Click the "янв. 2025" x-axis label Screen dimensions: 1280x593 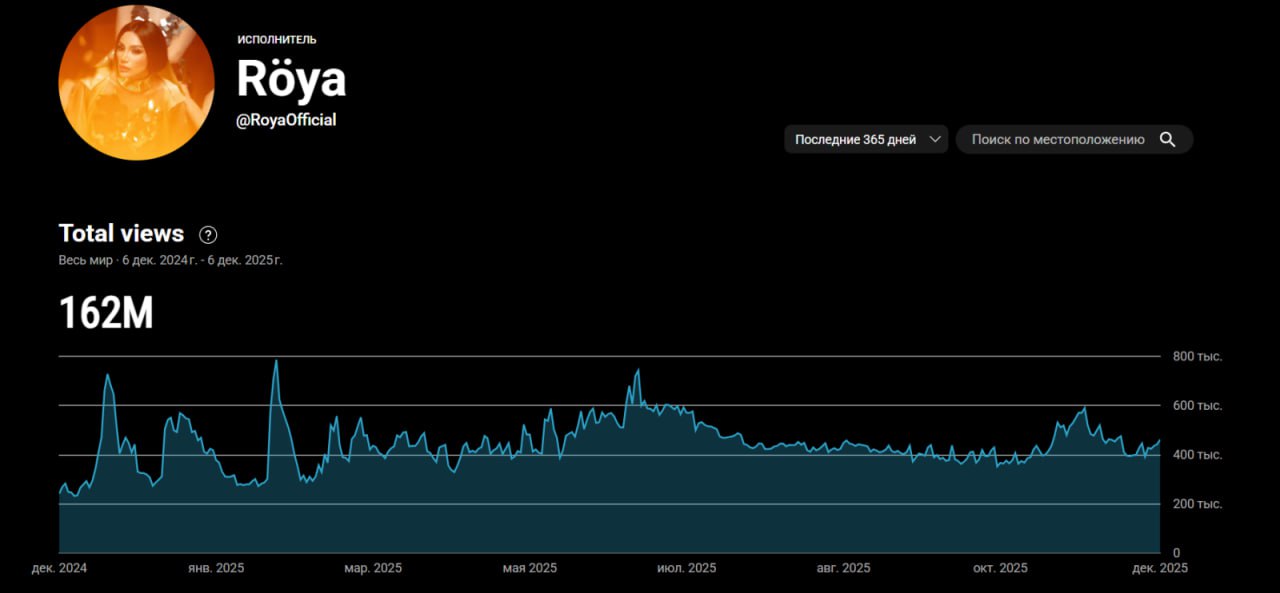pos(216,568)
